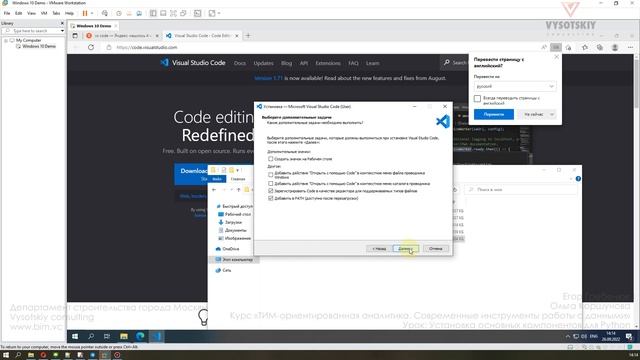Click the VMware send Ctrl+Alt+Del icon

coord(104,13)
